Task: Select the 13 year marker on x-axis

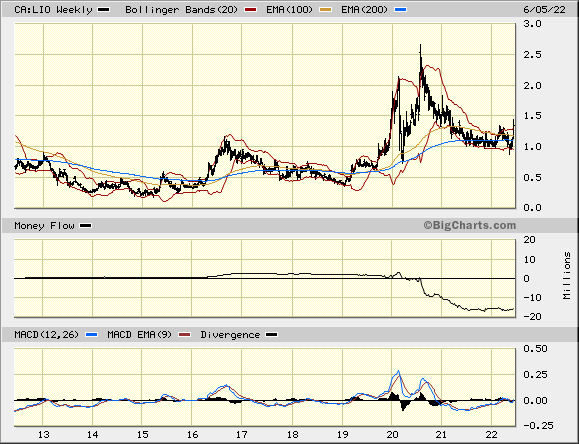Action: (x=43, y=435)
